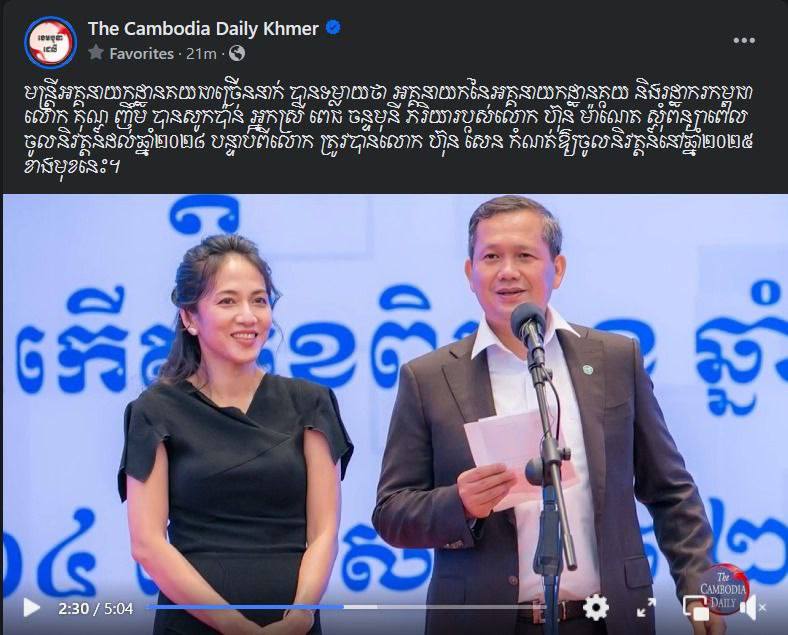Click the Khmer post caption text
Image resolution: width=788 pixels, height=635 pixels.
tap(388, 130)
